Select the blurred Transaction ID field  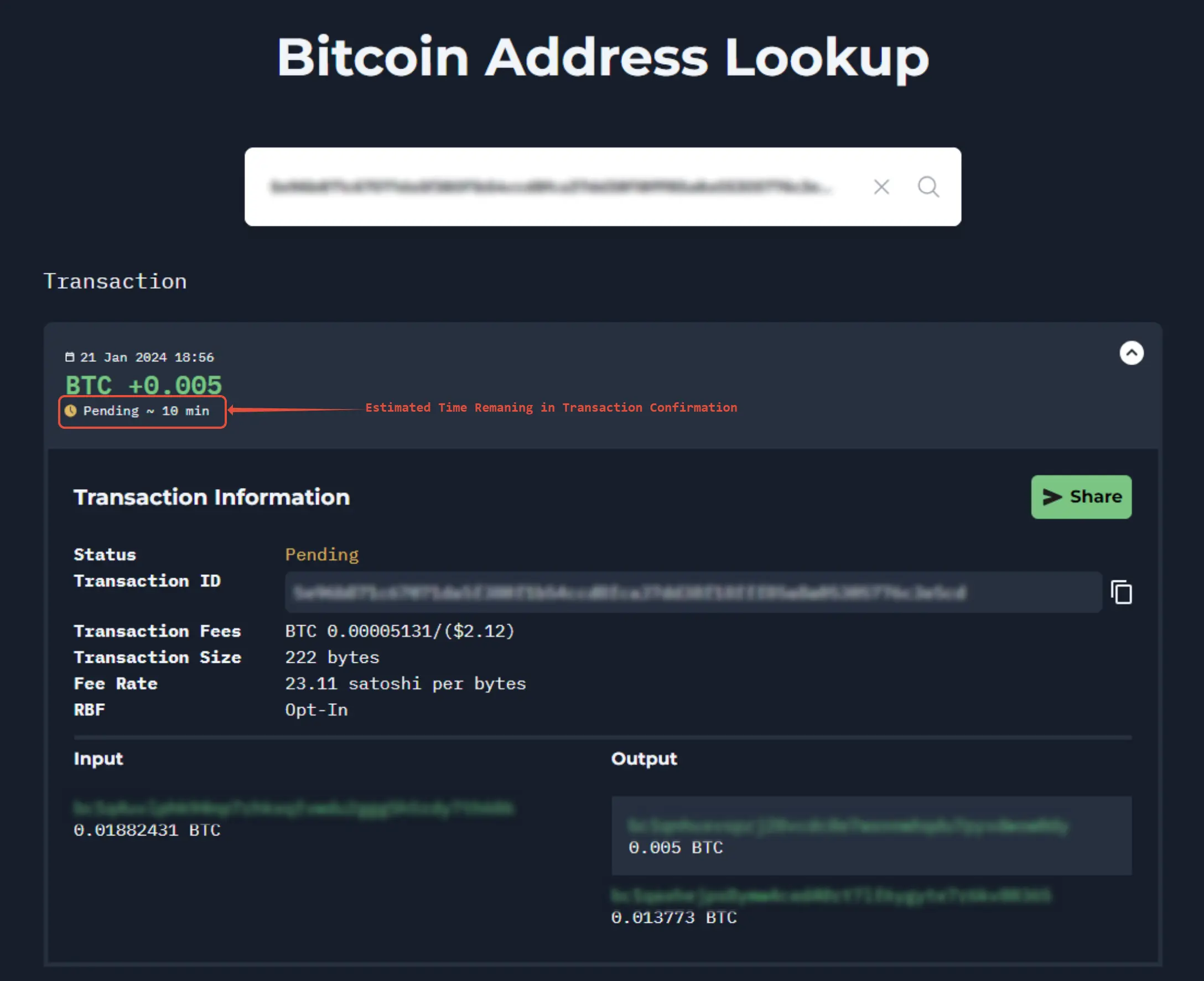(693, 592)
